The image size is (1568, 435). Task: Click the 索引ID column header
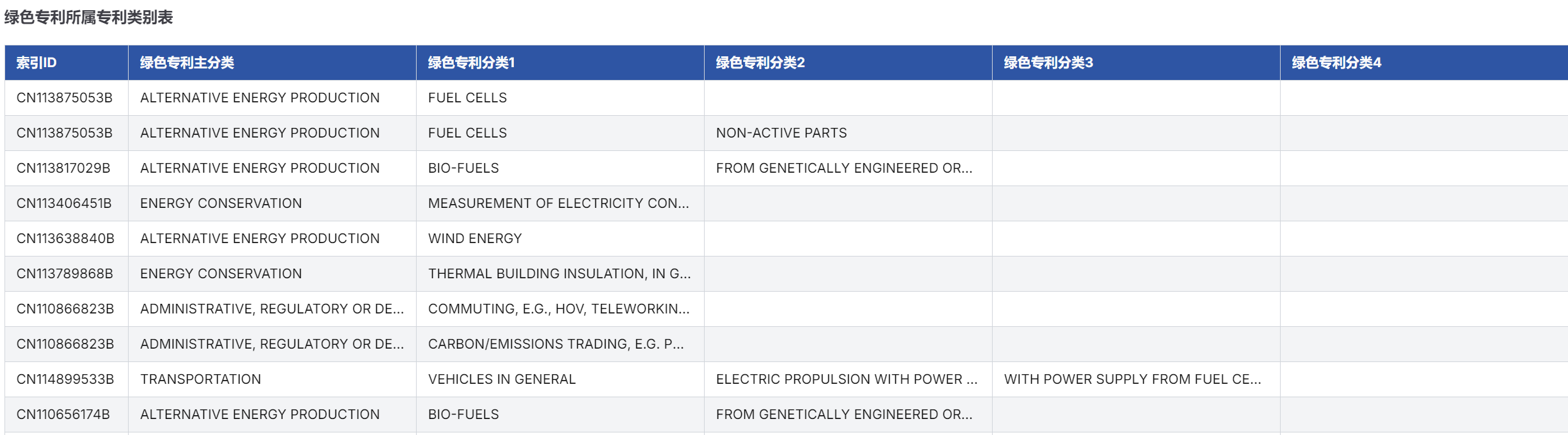tap(36, 63)
